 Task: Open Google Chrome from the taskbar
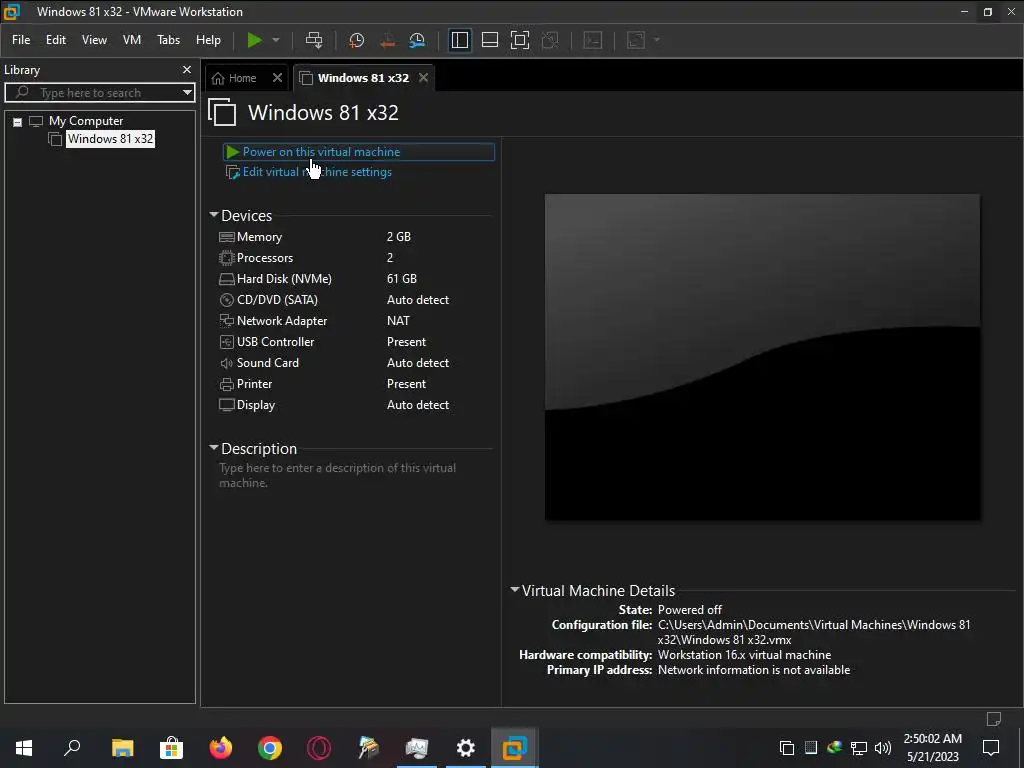pos(270,747)
